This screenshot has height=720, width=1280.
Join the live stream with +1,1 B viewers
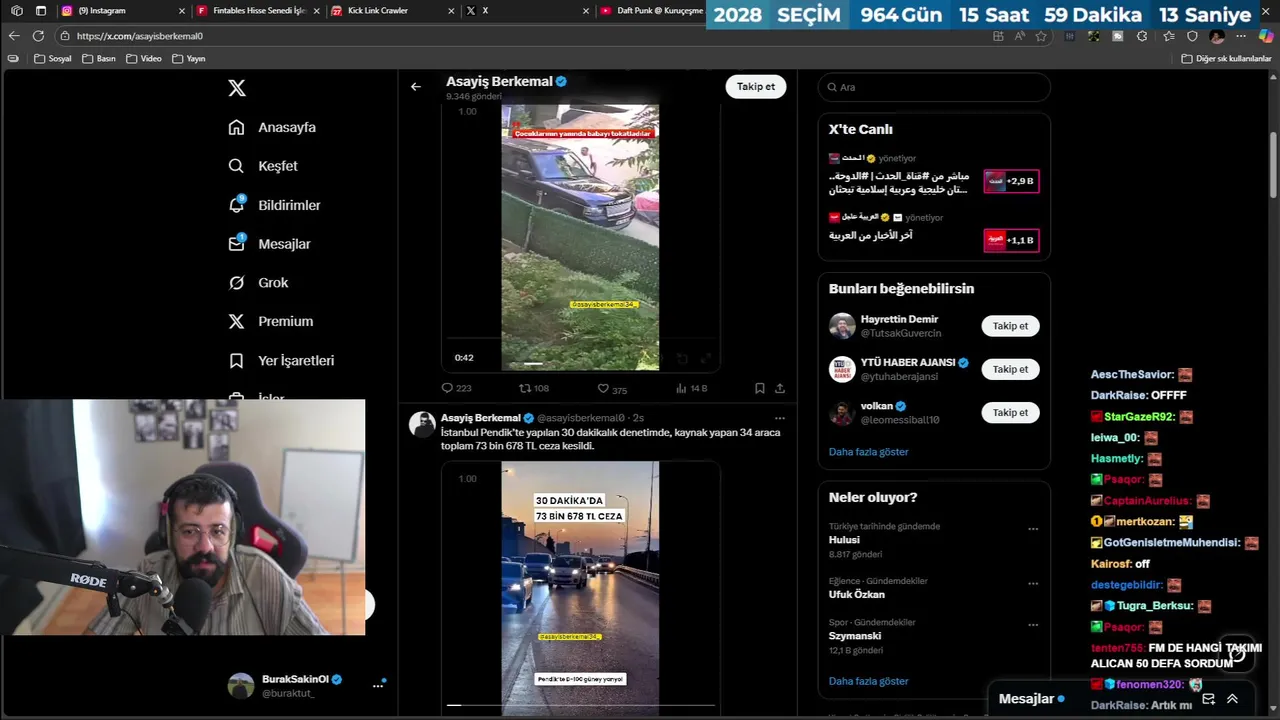pyautogui.click(x=1011, y=240)
